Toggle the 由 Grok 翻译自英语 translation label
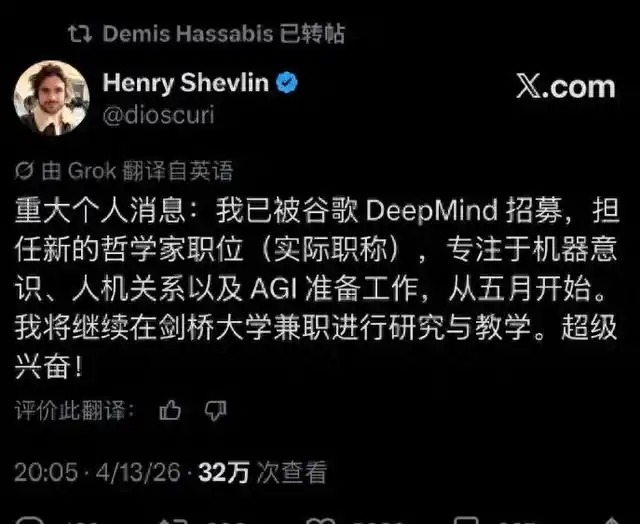 click(137, 171)
